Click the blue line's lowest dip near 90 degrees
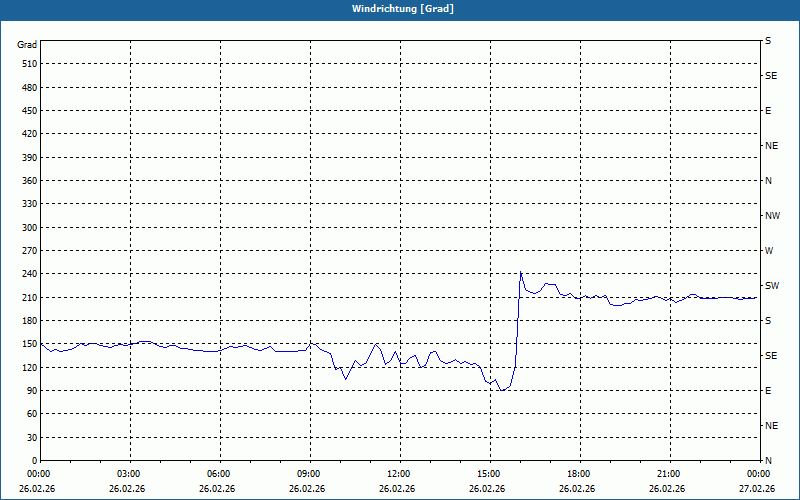800x500 pixels. point(503,390)
